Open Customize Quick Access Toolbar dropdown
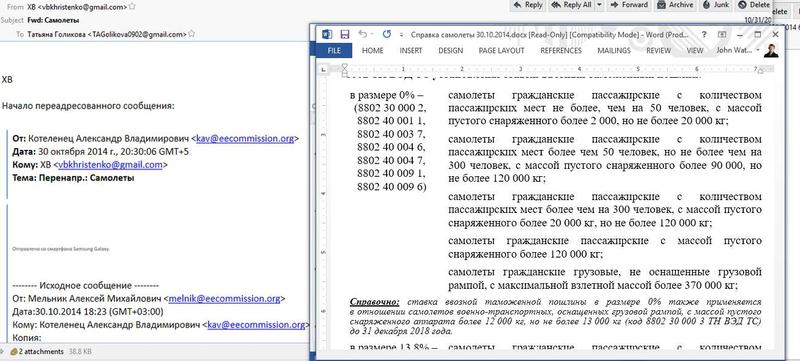This screenshot has height=361, width=800. [402, 35]
